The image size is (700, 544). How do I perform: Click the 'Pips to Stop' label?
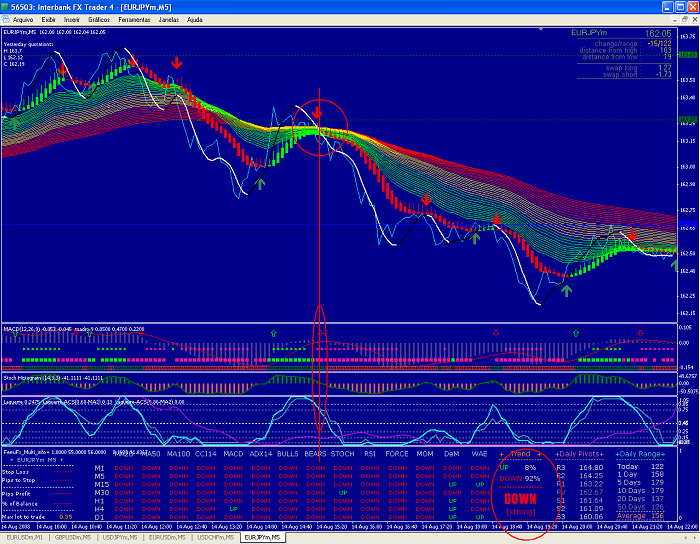click(x=18, y=480)
